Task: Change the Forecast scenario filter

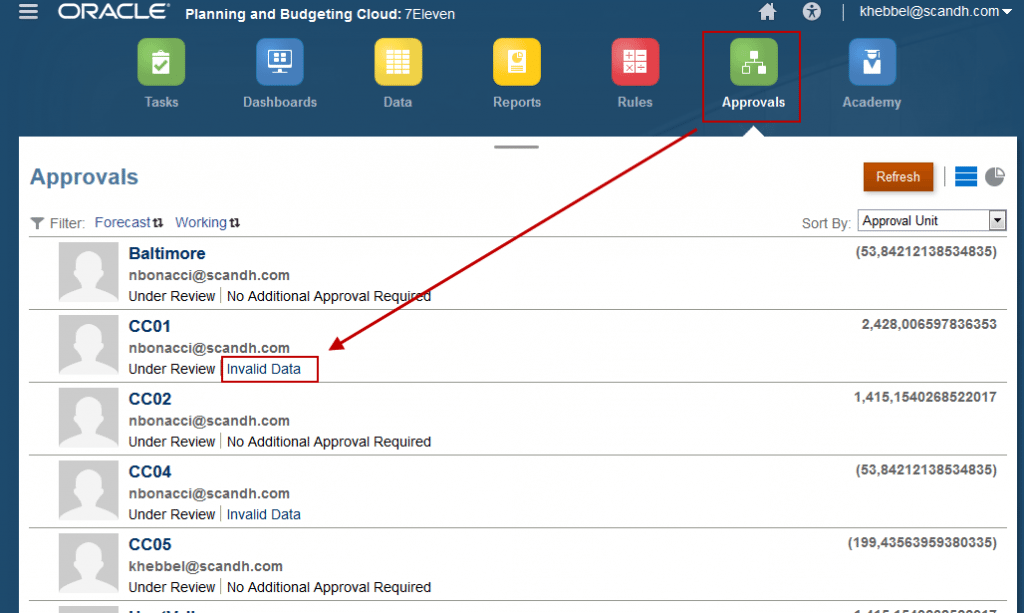Action: 129,223
